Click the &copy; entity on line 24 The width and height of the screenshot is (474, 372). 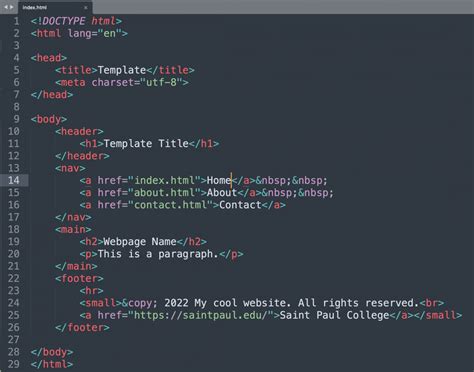click(x=140, y=303)
